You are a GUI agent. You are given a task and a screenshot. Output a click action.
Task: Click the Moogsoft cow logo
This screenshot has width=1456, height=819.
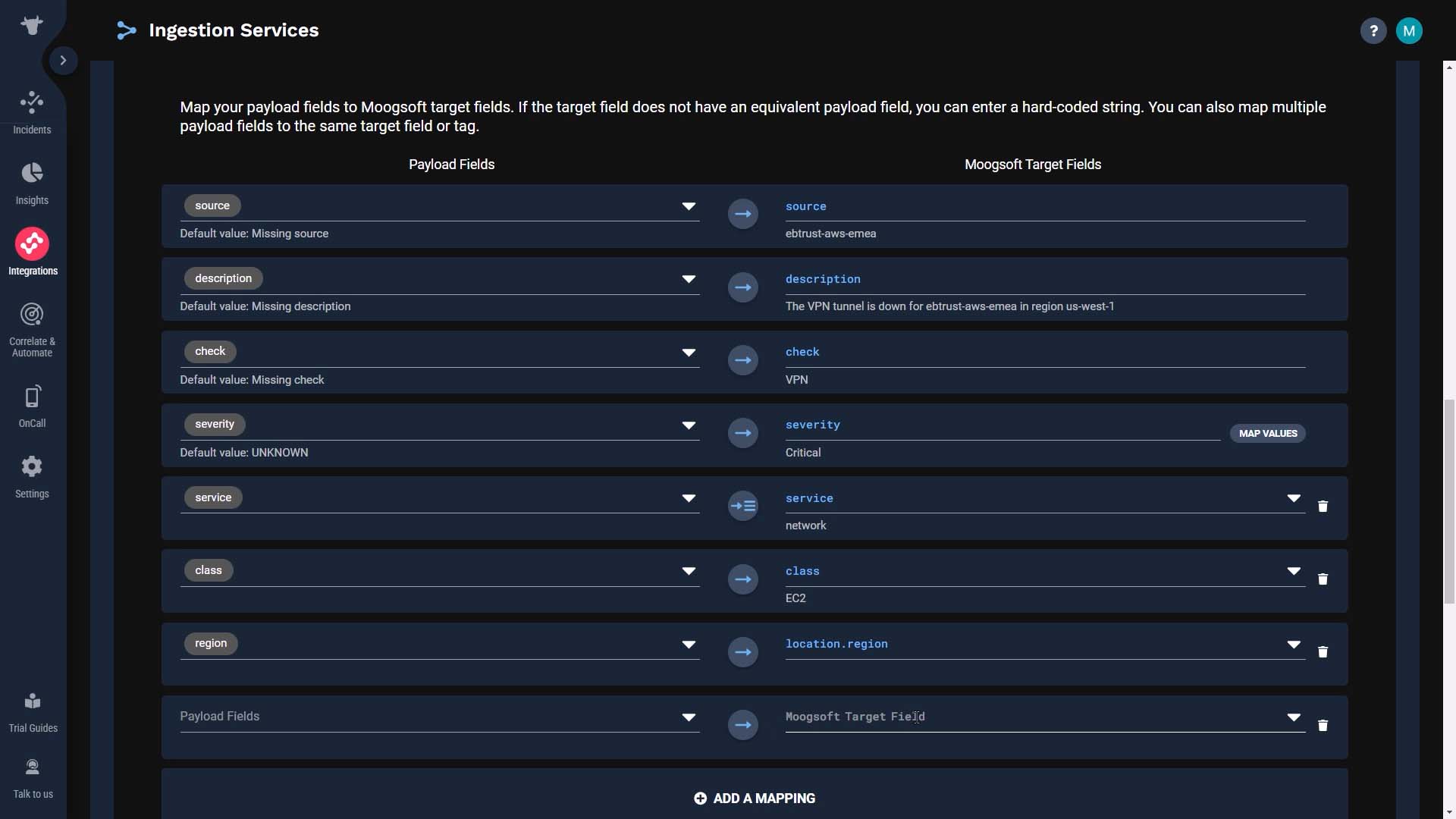[32, 25]
